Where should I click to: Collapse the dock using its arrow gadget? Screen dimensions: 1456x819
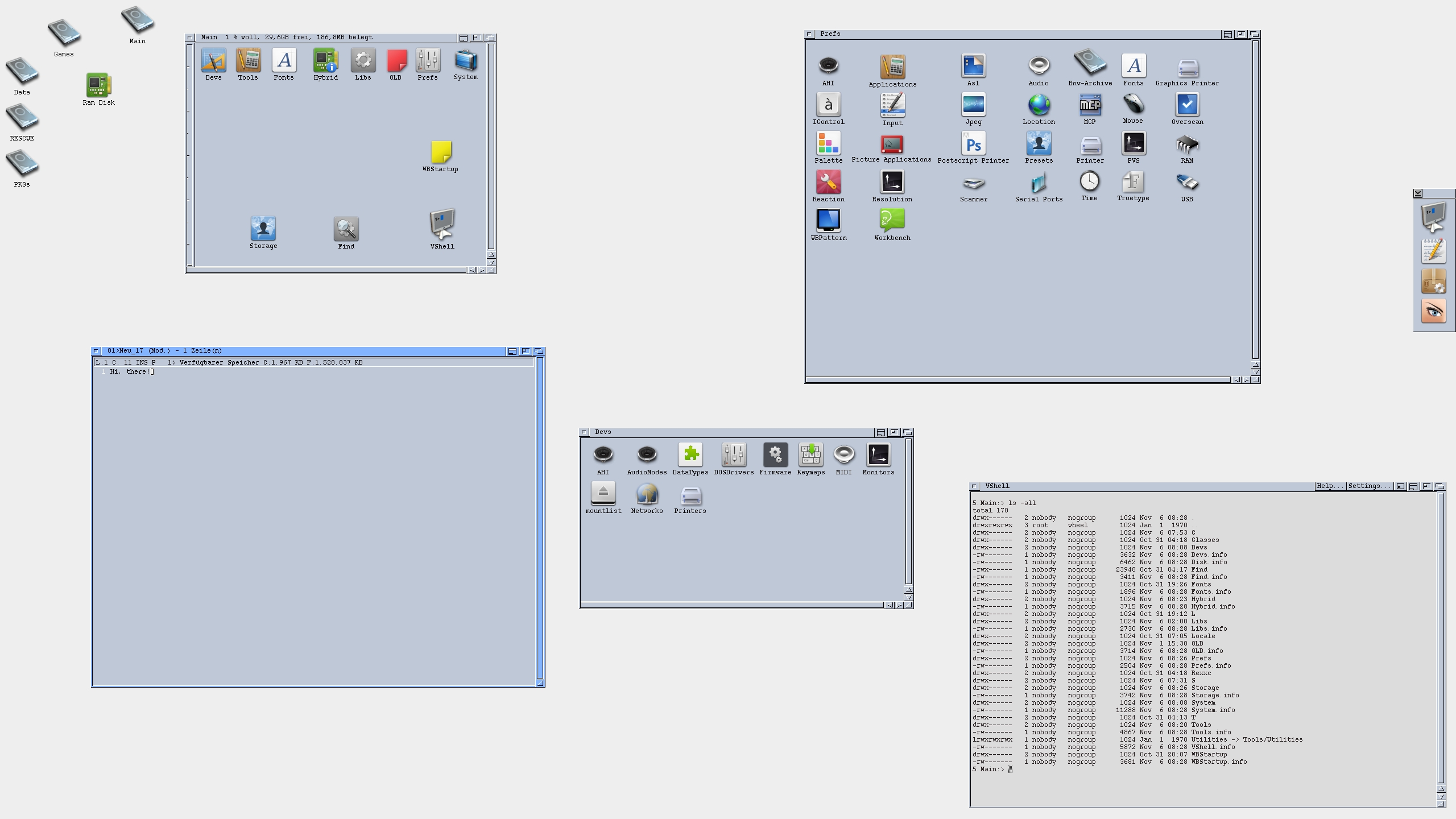click(x=1418, y=193)
